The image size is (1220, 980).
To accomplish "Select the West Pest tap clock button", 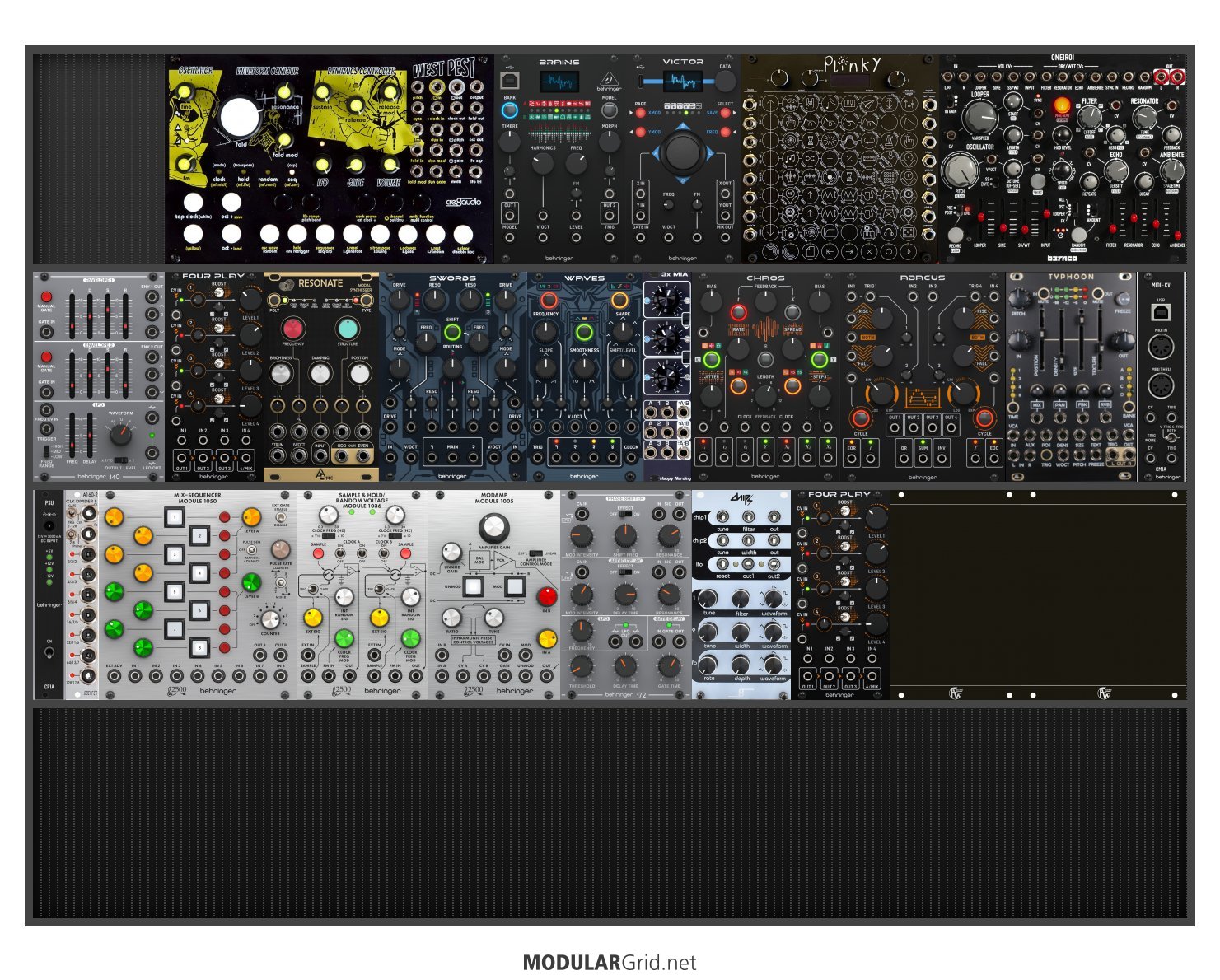I will point(193,202).
